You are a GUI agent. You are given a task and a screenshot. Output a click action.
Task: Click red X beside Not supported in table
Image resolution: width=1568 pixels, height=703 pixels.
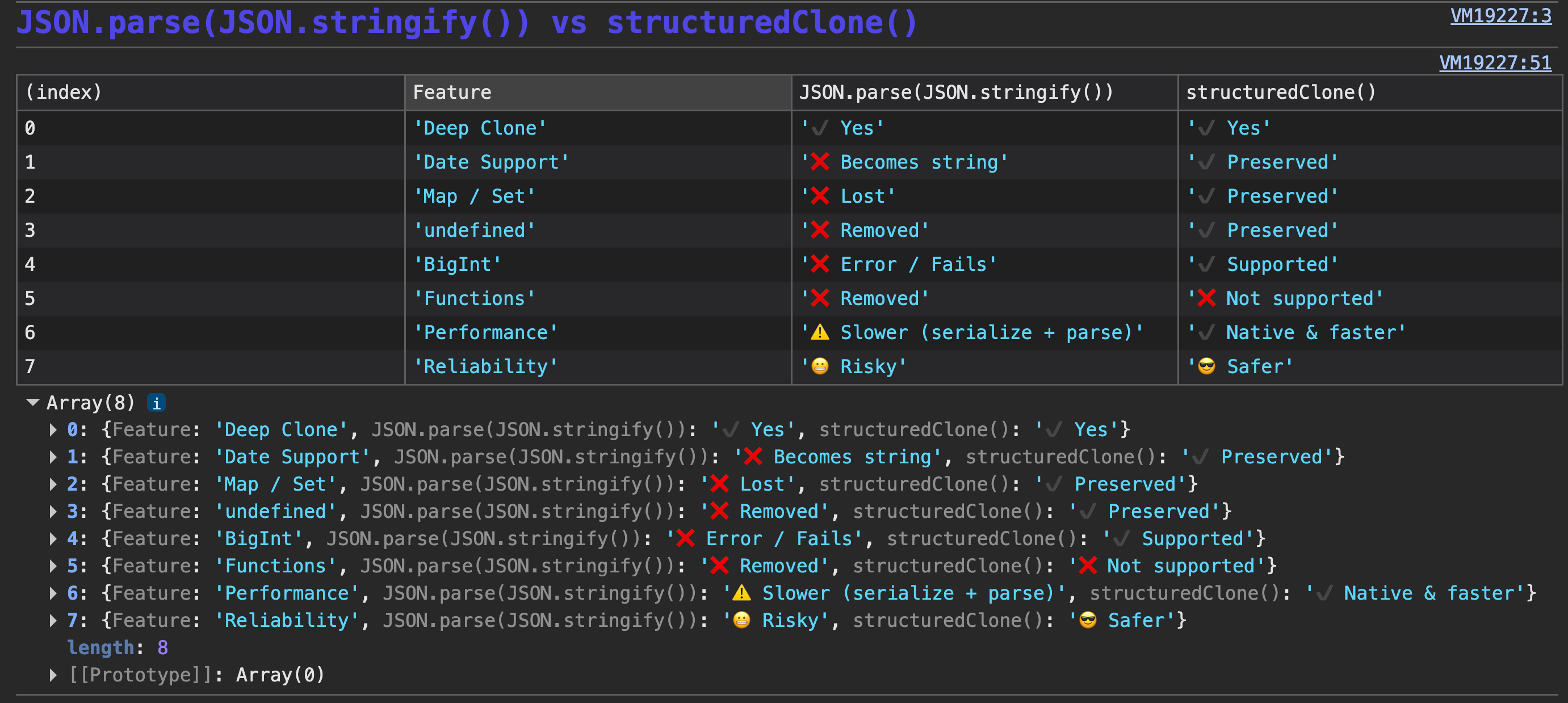1206,298
